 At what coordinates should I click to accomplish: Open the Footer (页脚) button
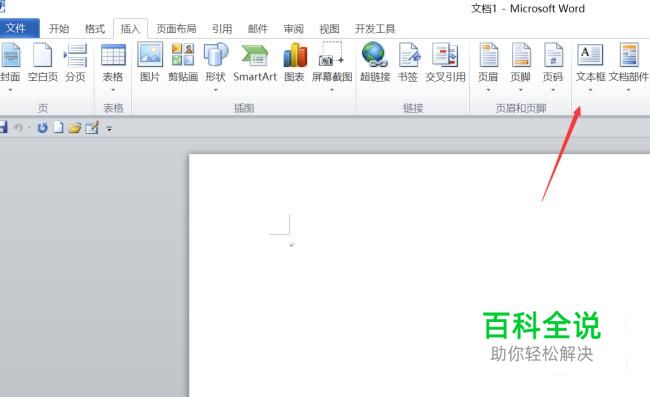coord(520,62)
